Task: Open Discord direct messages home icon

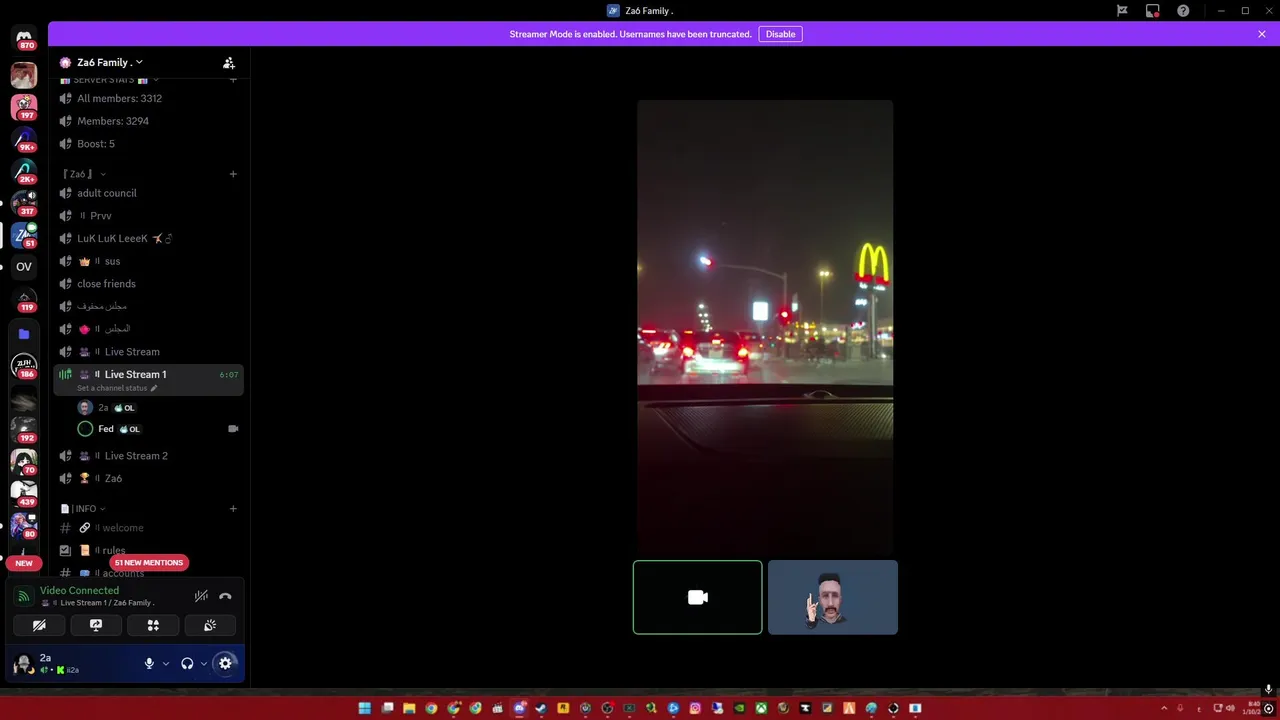Action: coord(24,37)
